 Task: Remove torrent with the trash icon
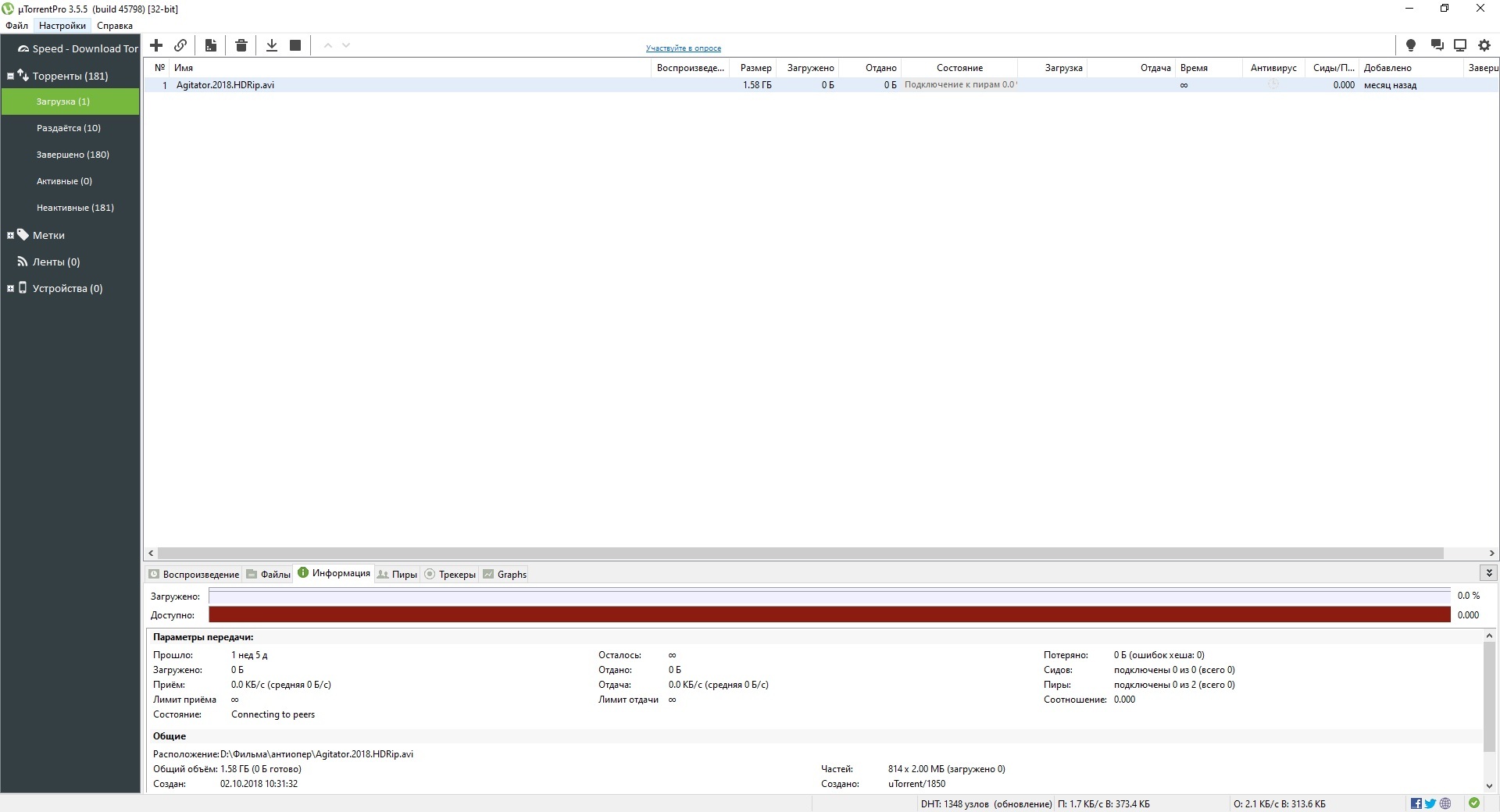click(241, 45)
